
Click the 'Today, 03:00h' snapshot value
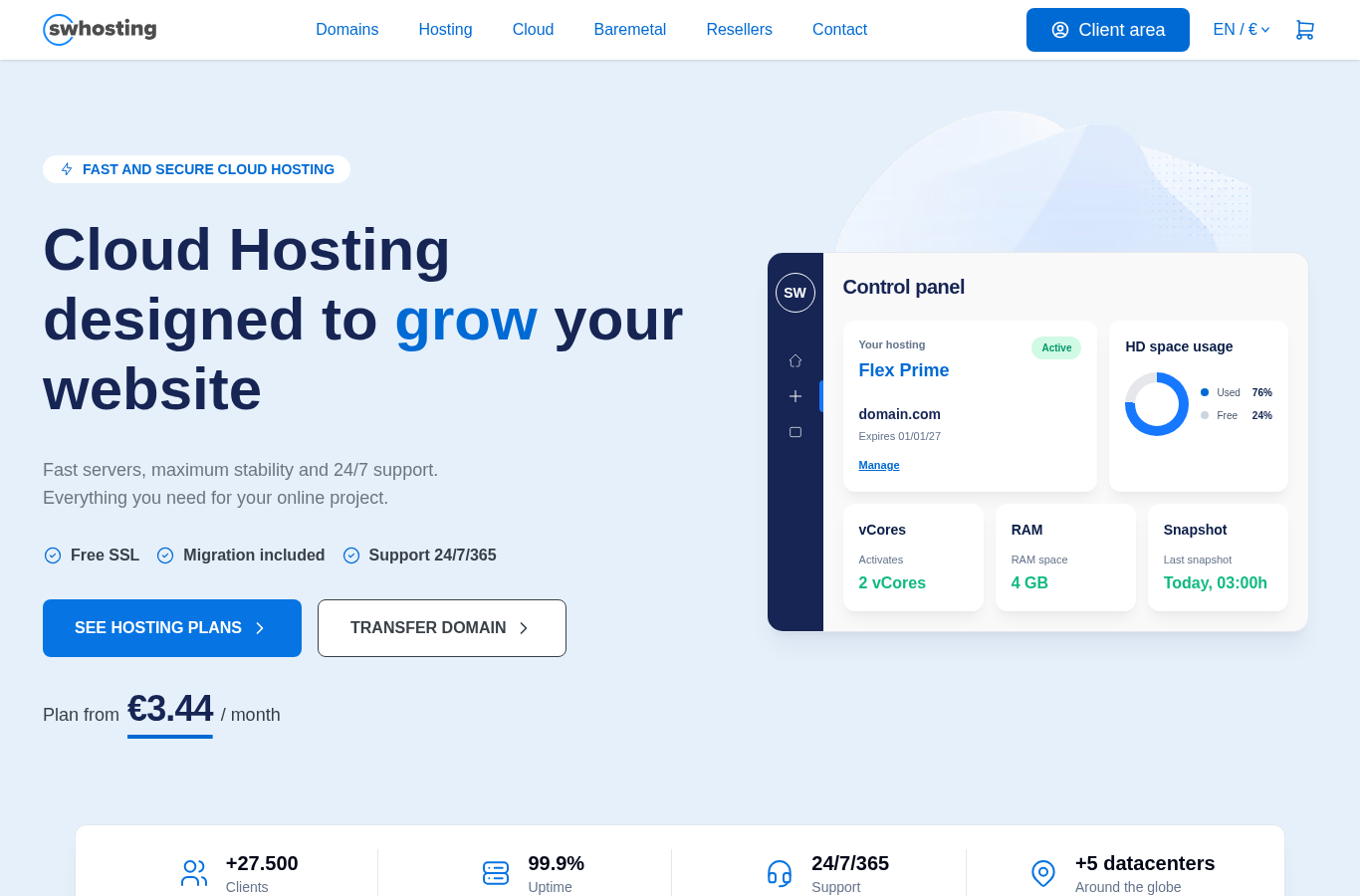coord(1216,583)
